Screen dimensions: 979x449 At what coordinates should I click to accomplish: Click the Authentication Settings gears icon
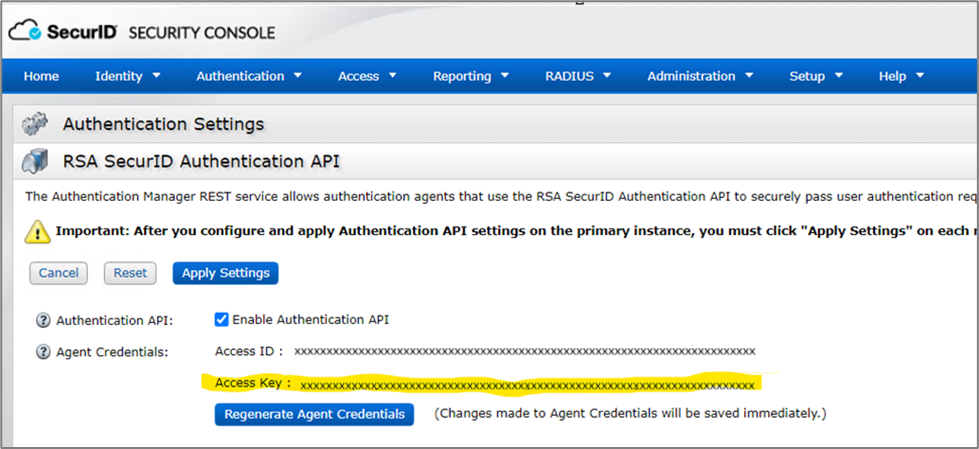pos(35,124)
